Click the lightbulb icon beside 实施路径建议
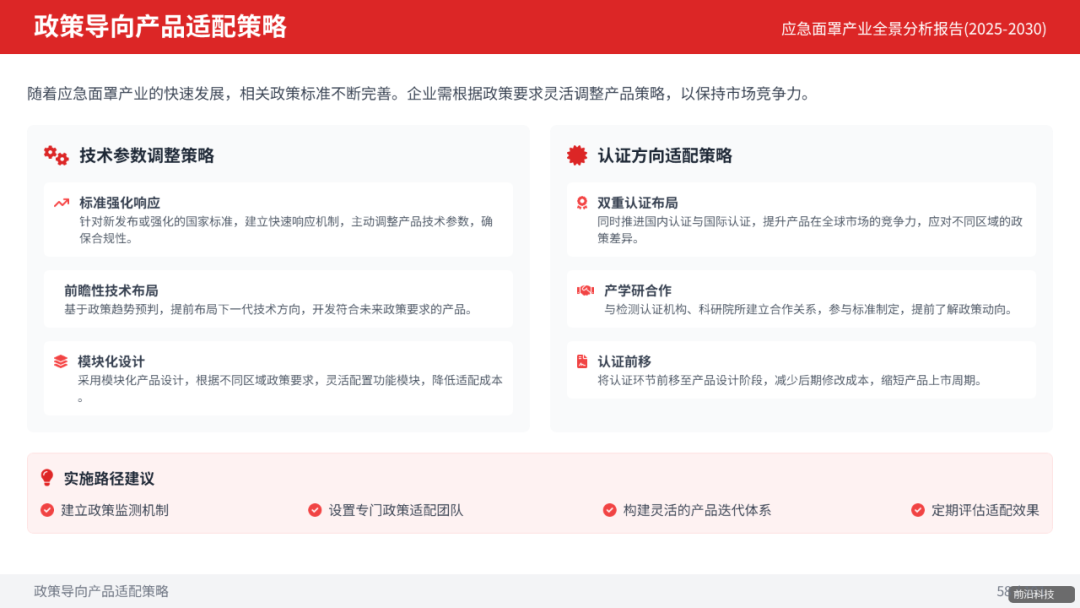Screen dimensions: 1080x608 click(x=45, y=477)
